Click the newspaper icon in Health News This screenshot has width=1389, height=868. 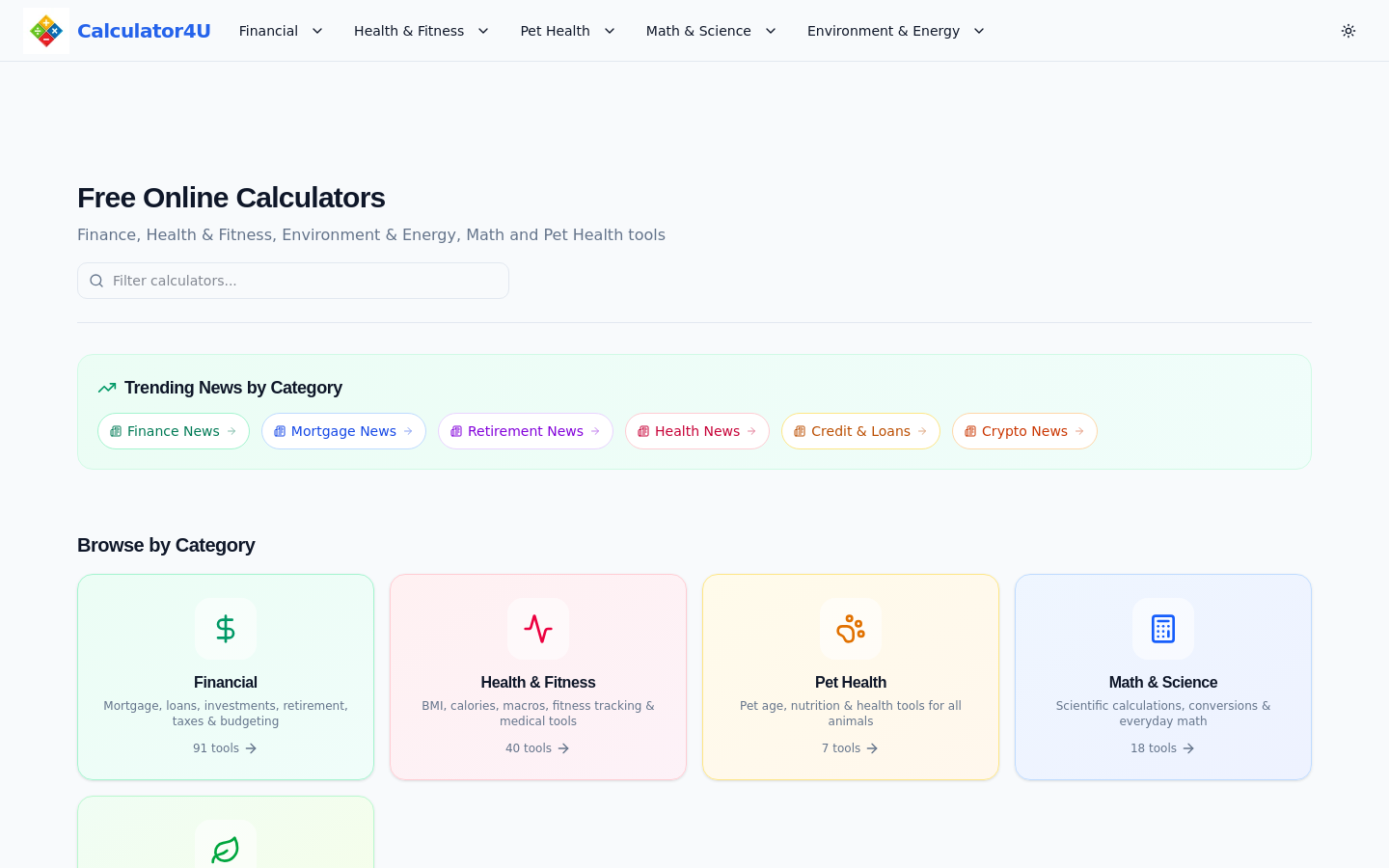pos(643,431)
